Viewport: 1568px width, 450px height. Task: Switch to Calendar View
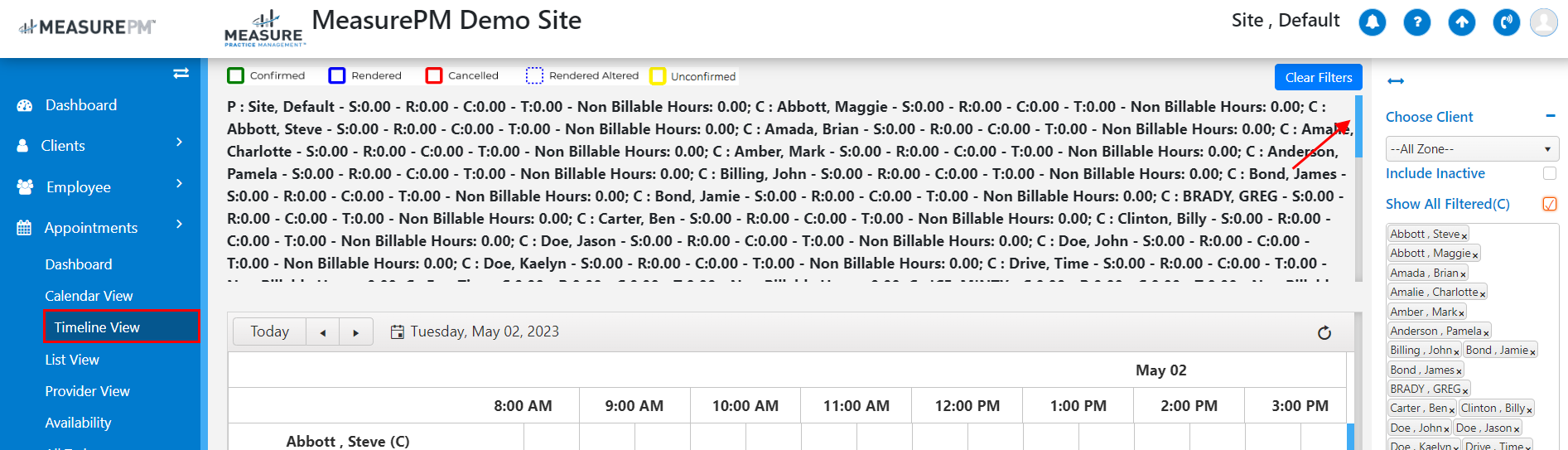tap(89, 296)
